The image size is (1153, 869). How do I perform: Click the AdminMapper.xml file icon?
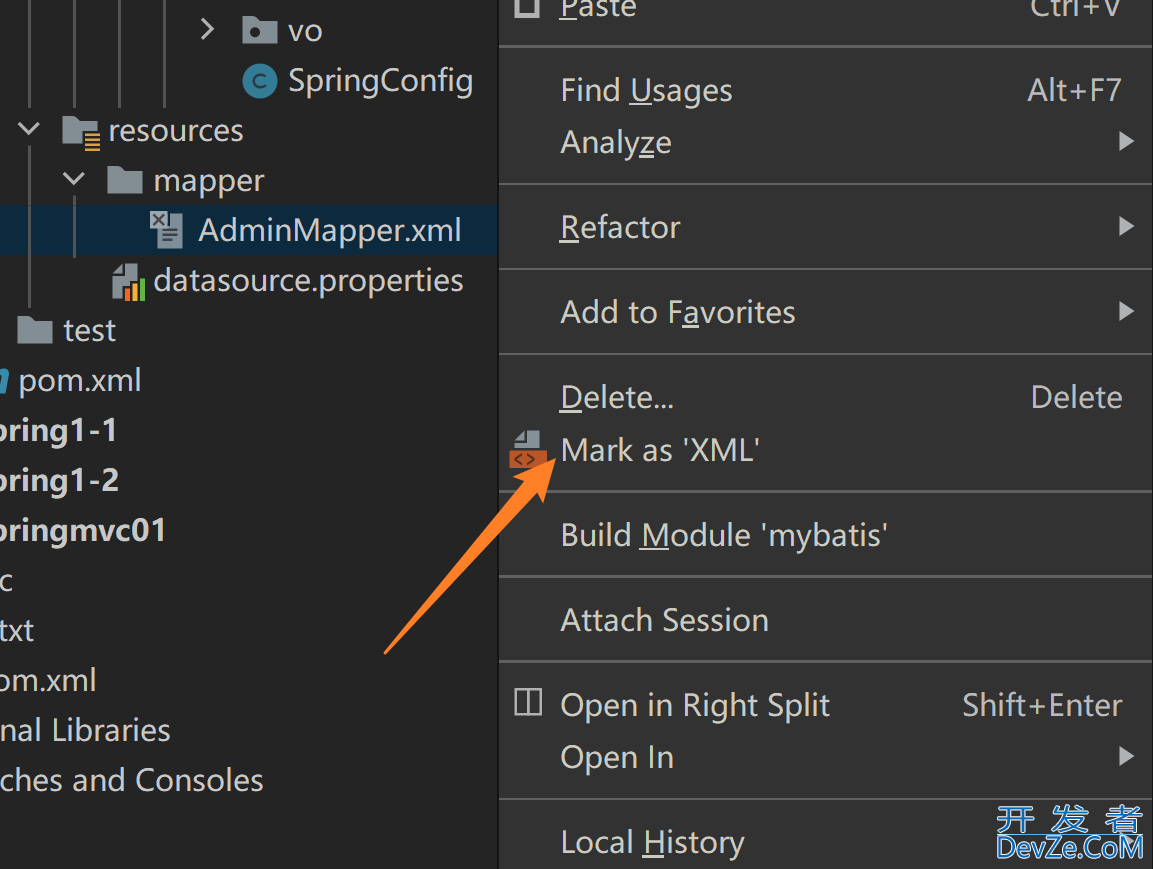click(166, 229)
